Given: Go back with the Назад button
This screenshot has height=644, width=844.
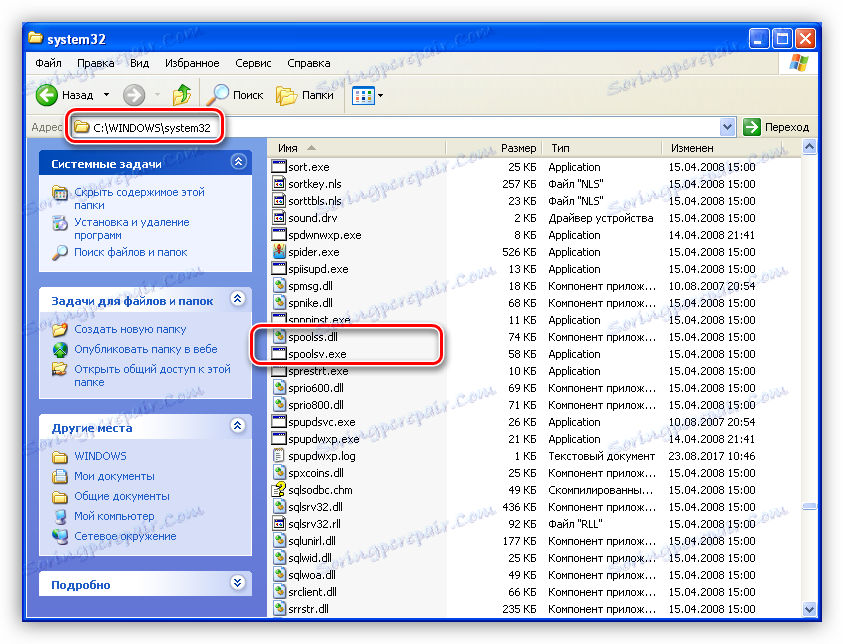Looking at the screenshot, I should [x=65, y=95].
